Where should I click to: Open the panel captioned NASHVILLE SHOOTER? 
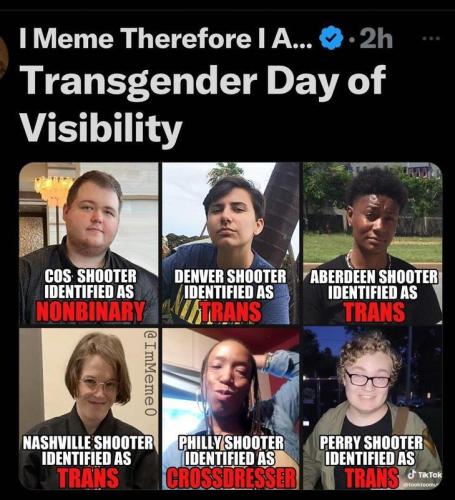point(89,408)
